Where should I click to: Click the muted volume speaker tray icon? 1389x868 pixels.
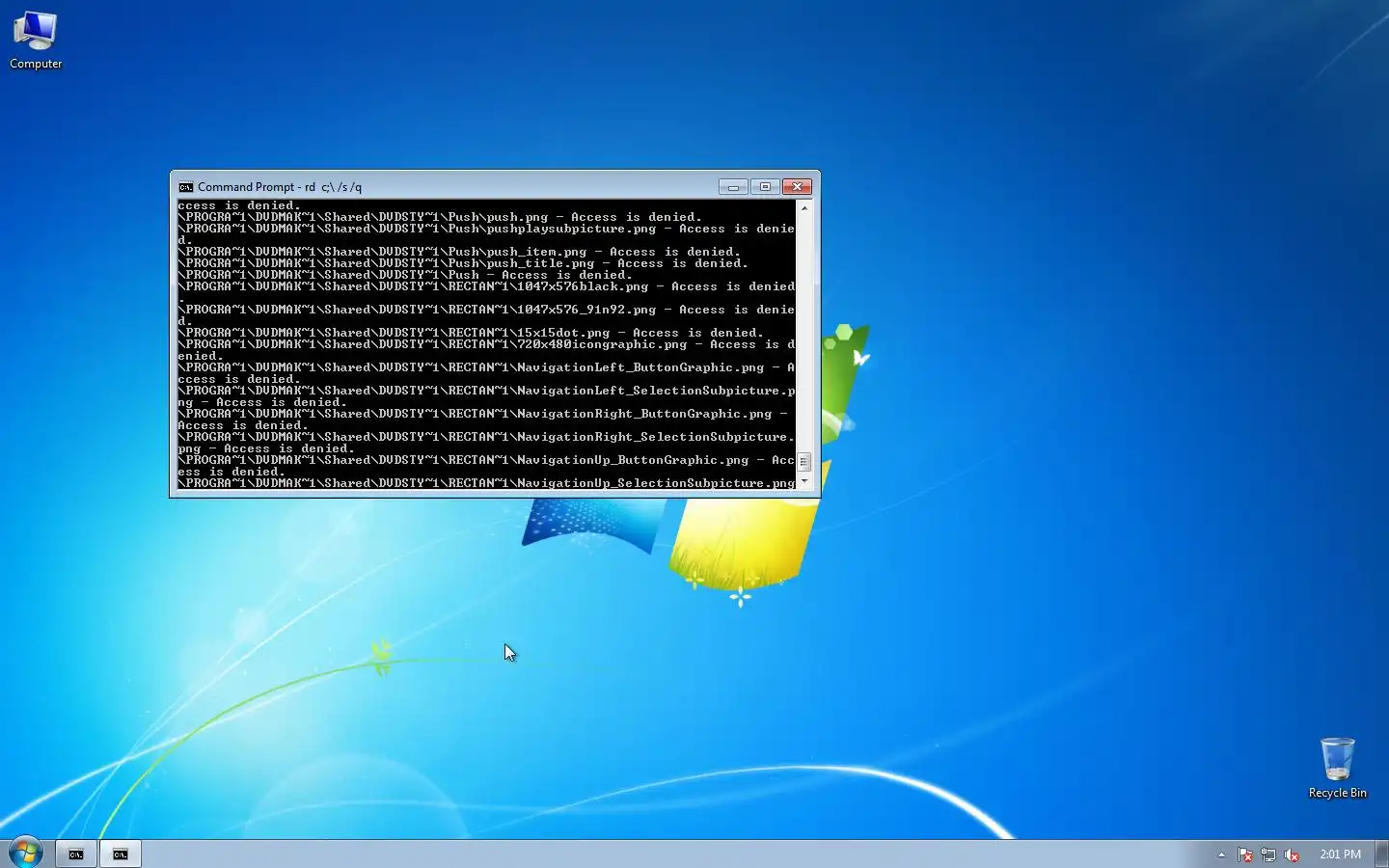(1292, 854)
